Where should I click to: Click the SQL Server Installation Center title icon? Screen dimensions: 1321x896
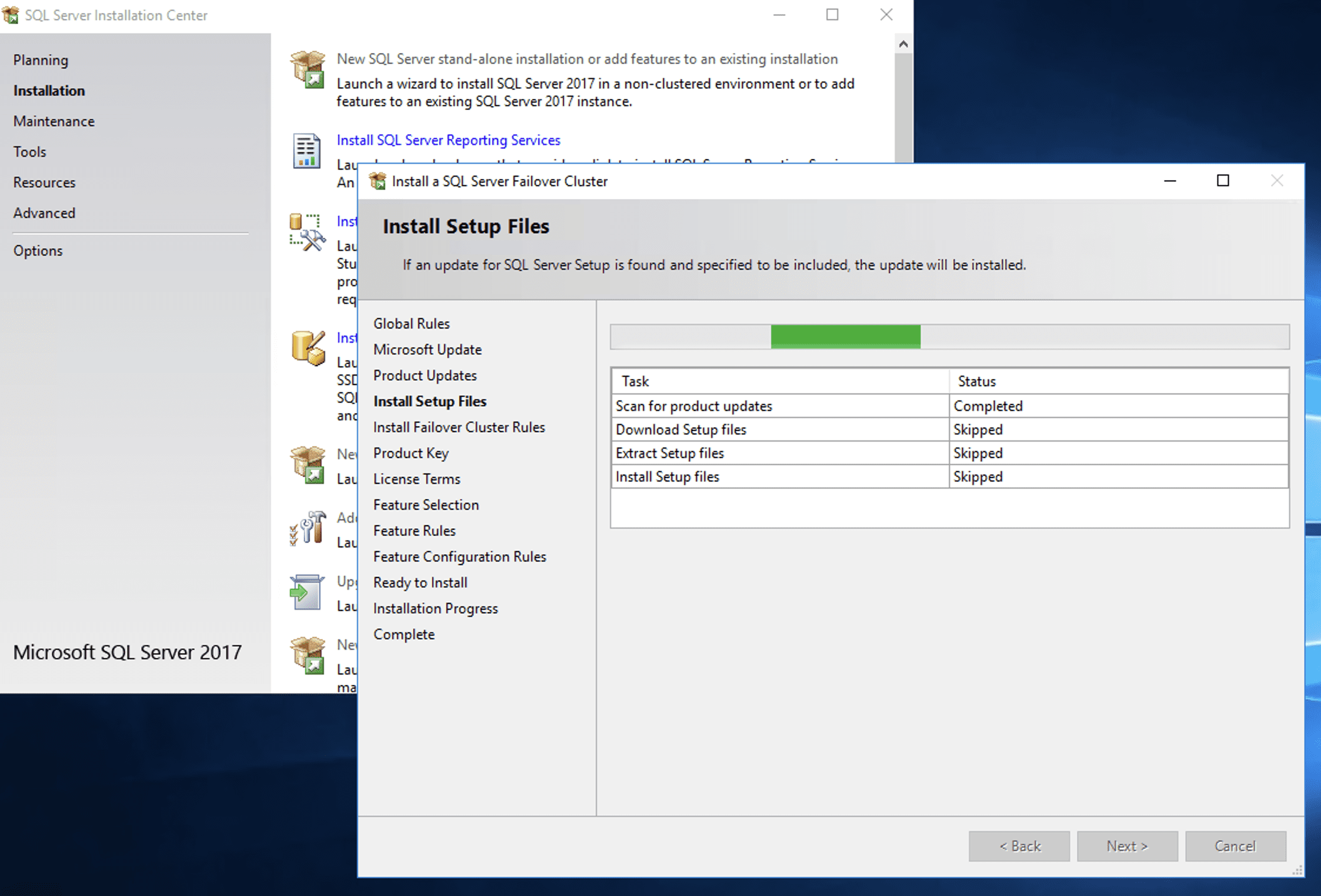11,15
